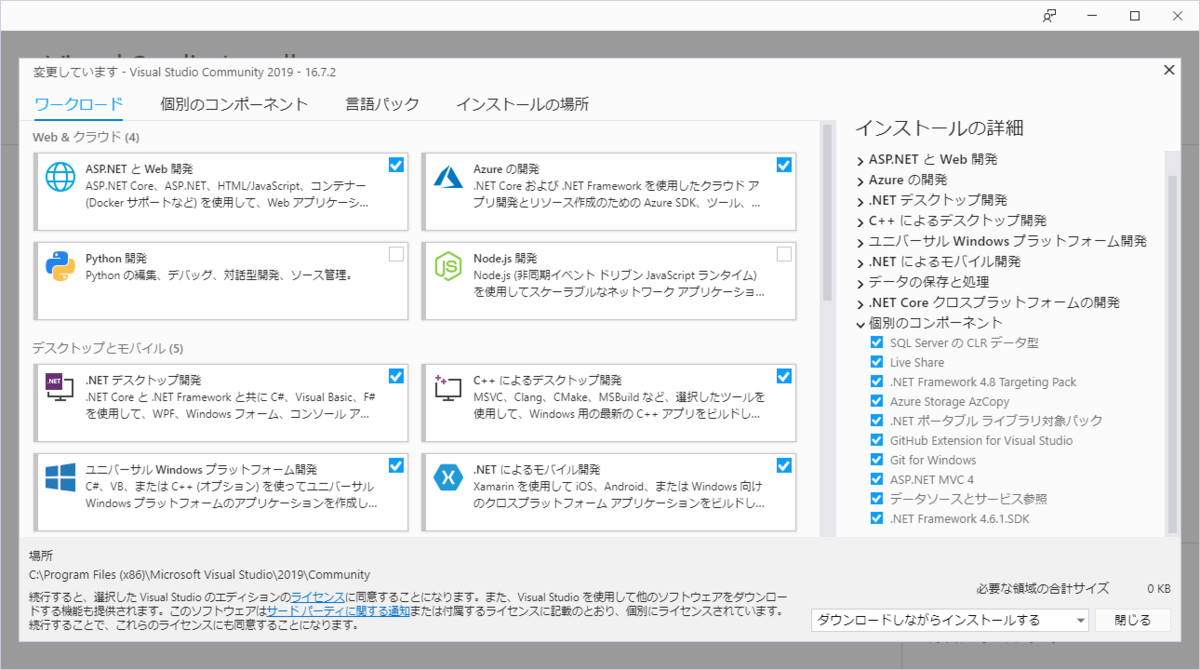Uncheck データソースとサービス参照 component
The image size is (1200, 670).
tap(877, 499)
